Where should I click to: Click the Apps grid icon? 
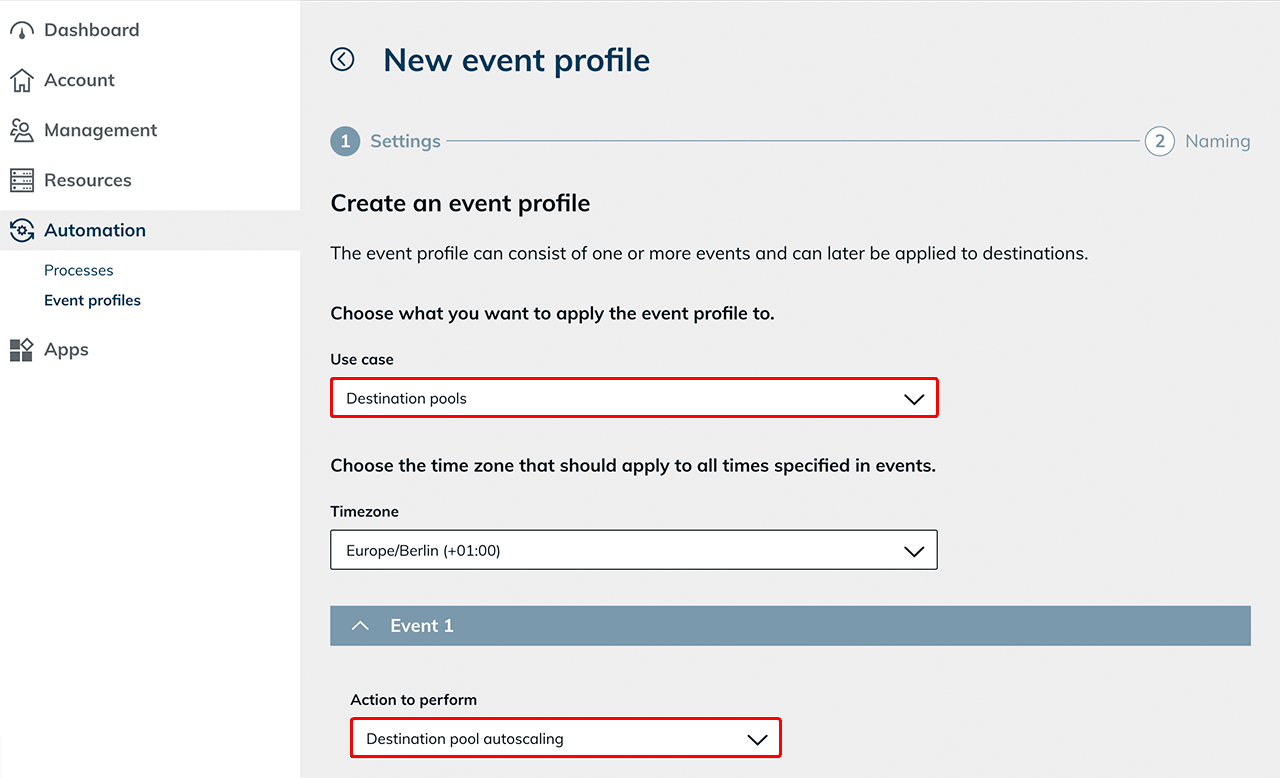point(22,350)
